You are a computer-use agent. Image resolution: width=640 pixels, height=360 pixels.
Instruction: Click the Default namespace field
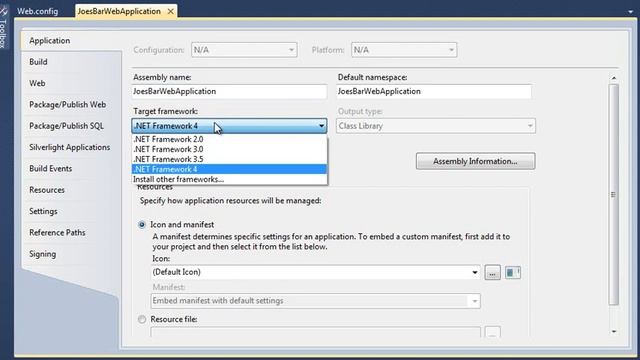coord(434,91)
